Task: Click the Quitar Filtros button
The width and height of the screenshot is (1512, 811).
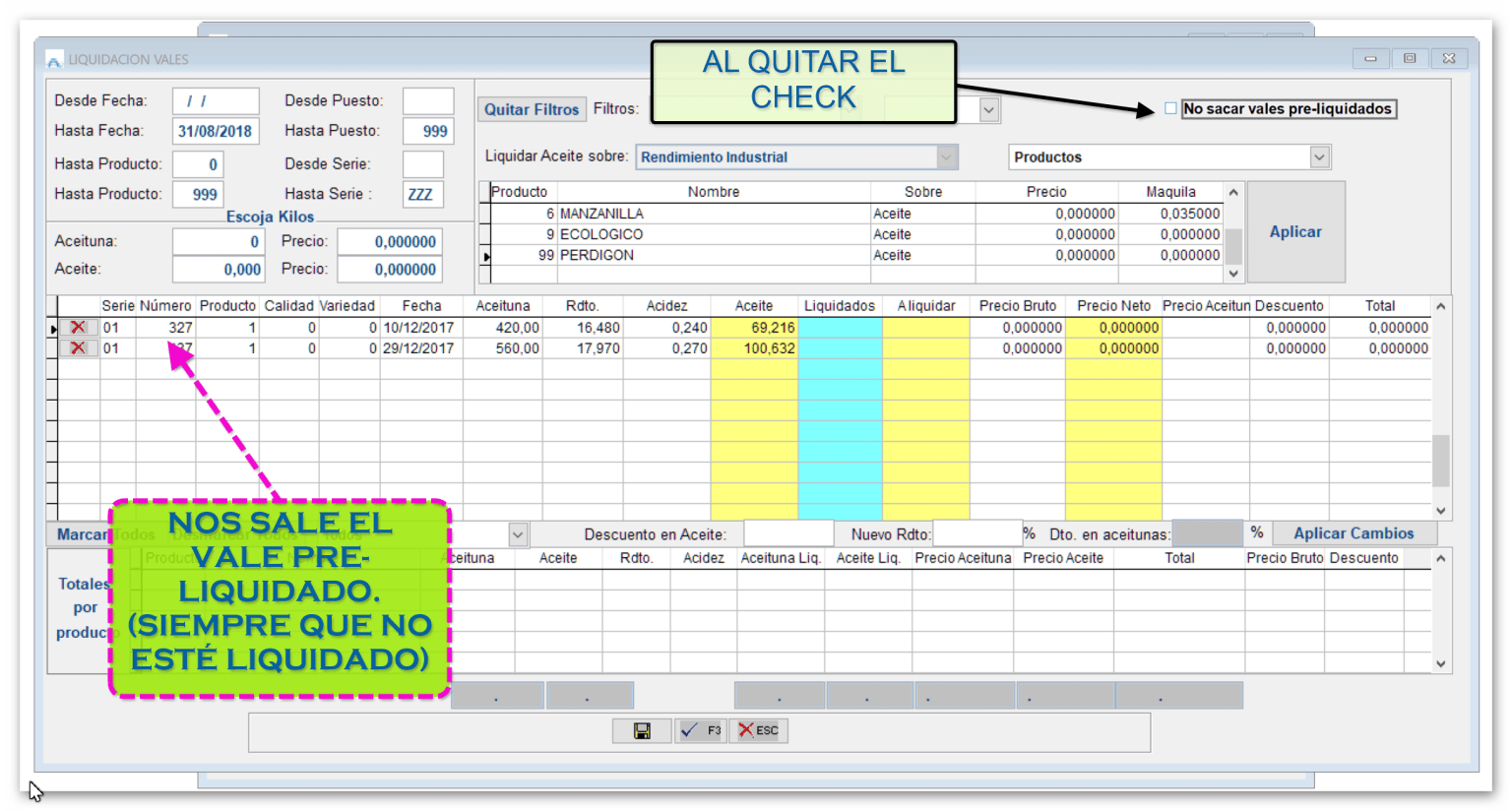Action: click(x=532, y=109)
